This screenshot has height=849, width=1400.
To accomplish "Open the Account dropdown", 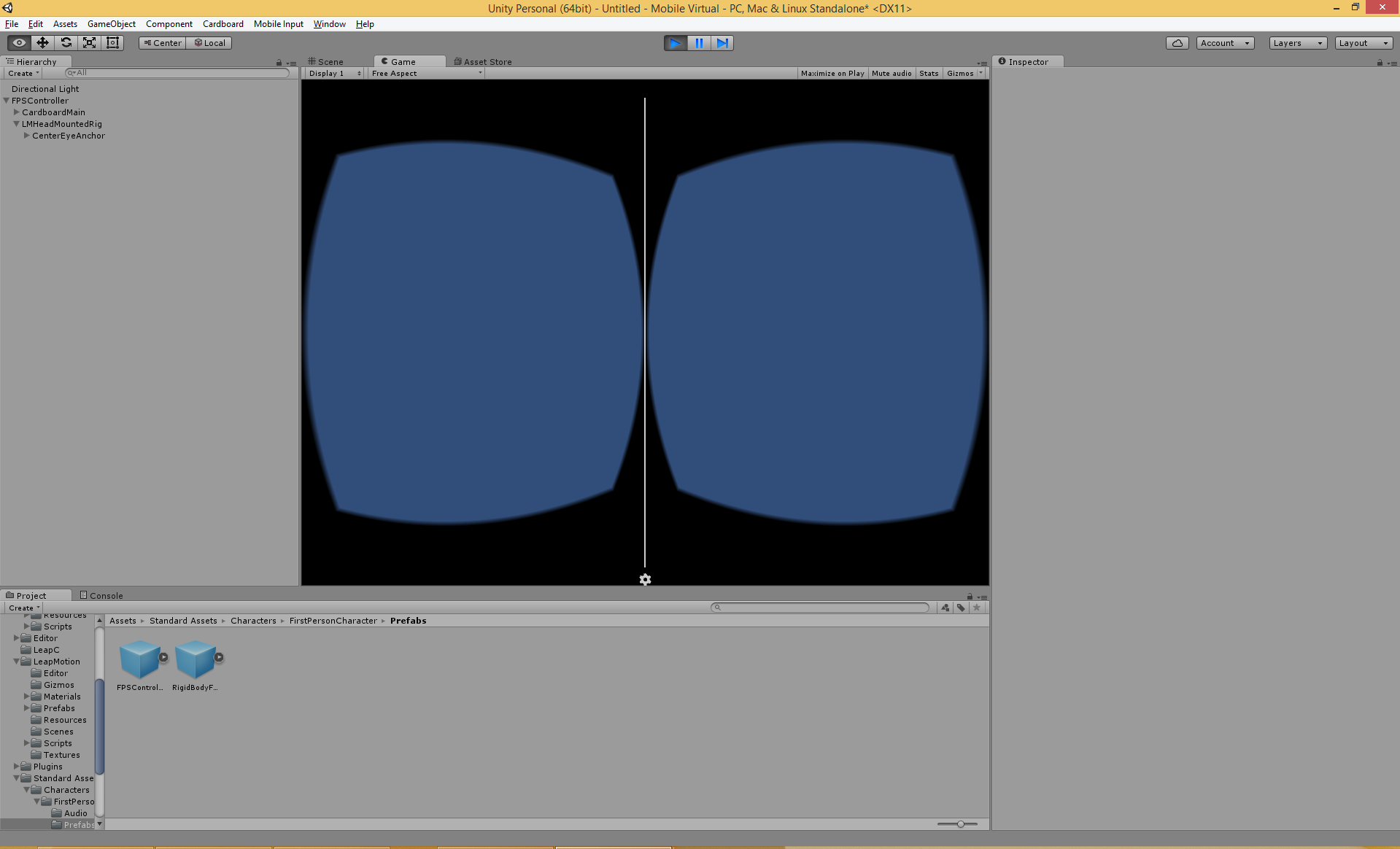I will pyautogui.click(x=1225, y=43).
